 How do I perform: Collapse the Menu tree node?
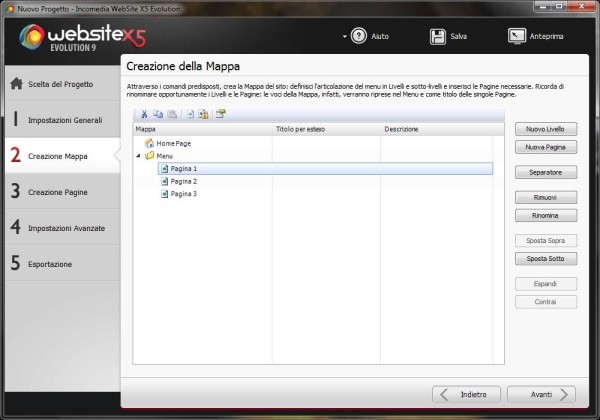(x=138, y=157)
